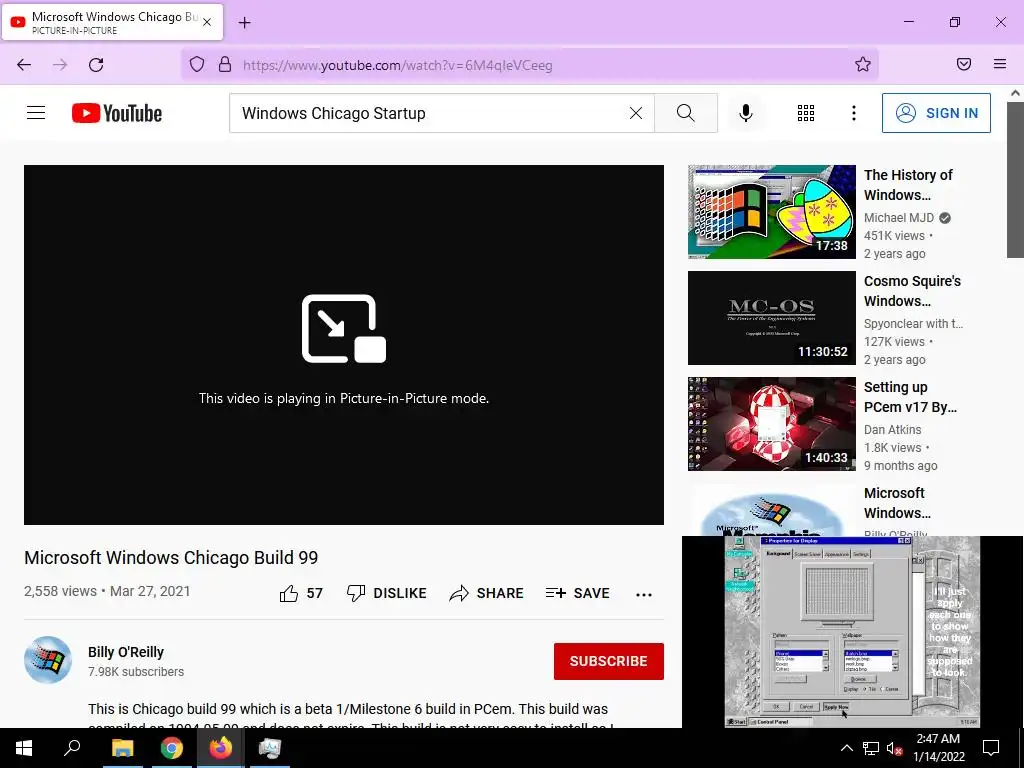Open the YouTube apps grid
This screenshot has width=1024, height=768.
point(806,113)
